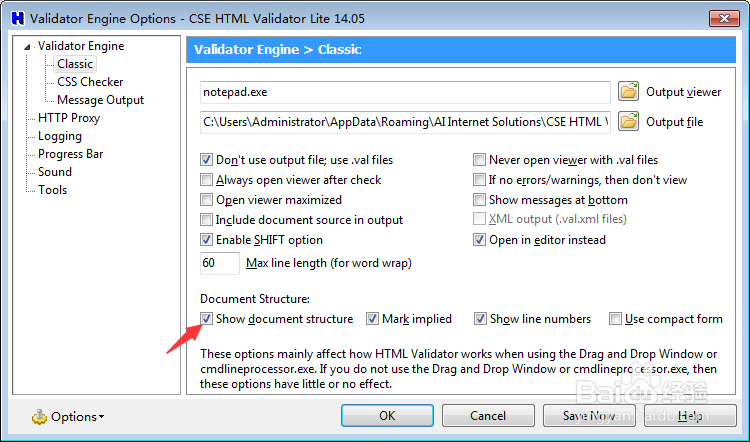Click the notepad.exe output viewer field
This screenshot has width=750, height=442.
pyautogui.click(x=404, y=92)
